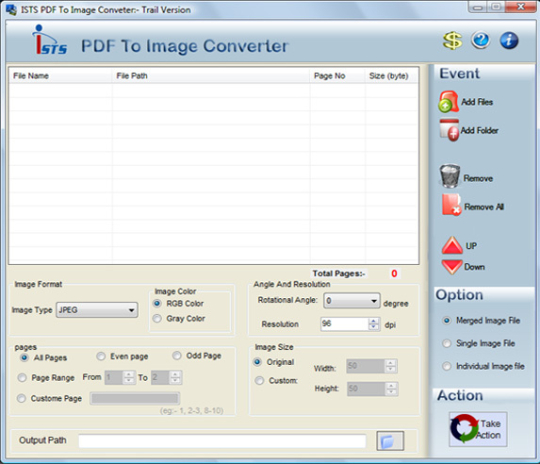The image size is (540, 464).
Task: Click the Size (byte) column header
Action: click(392, 76)
